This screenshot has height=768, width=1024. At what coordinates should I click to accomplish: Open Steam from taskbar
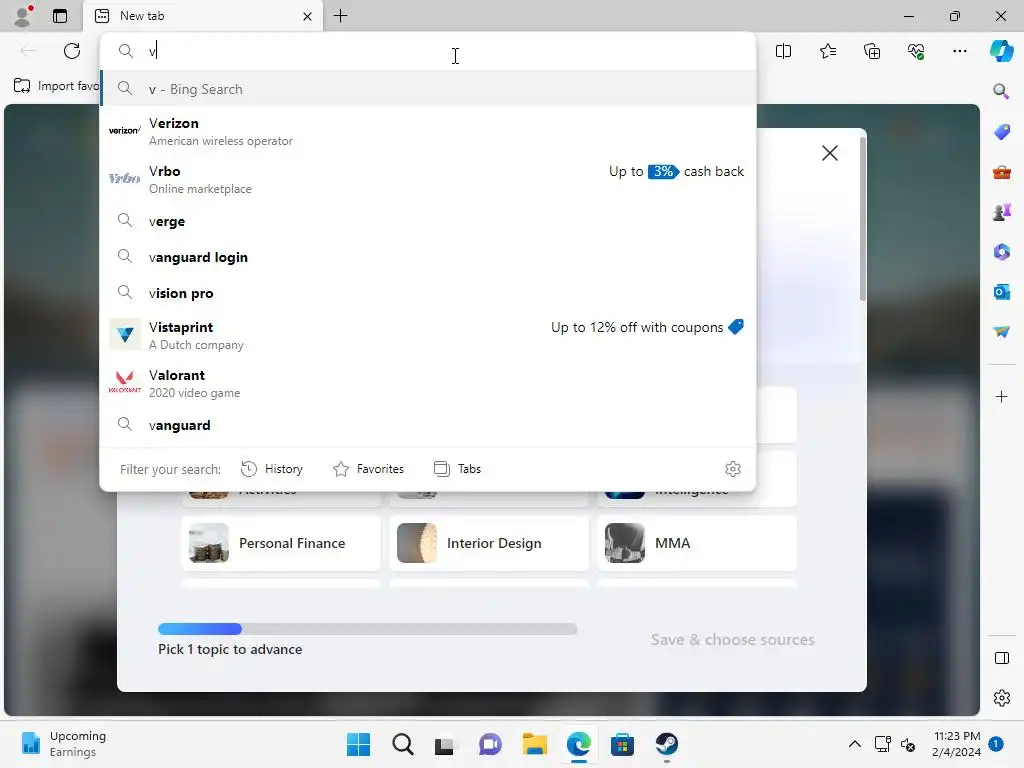point(666,744)
